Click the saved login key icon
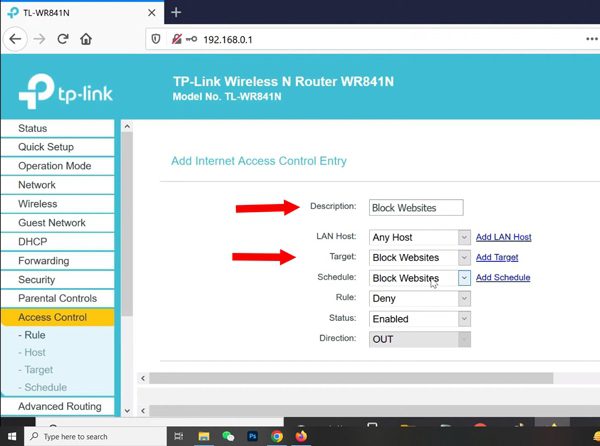The height and width of the screenshot is (446, 600). 191,39
